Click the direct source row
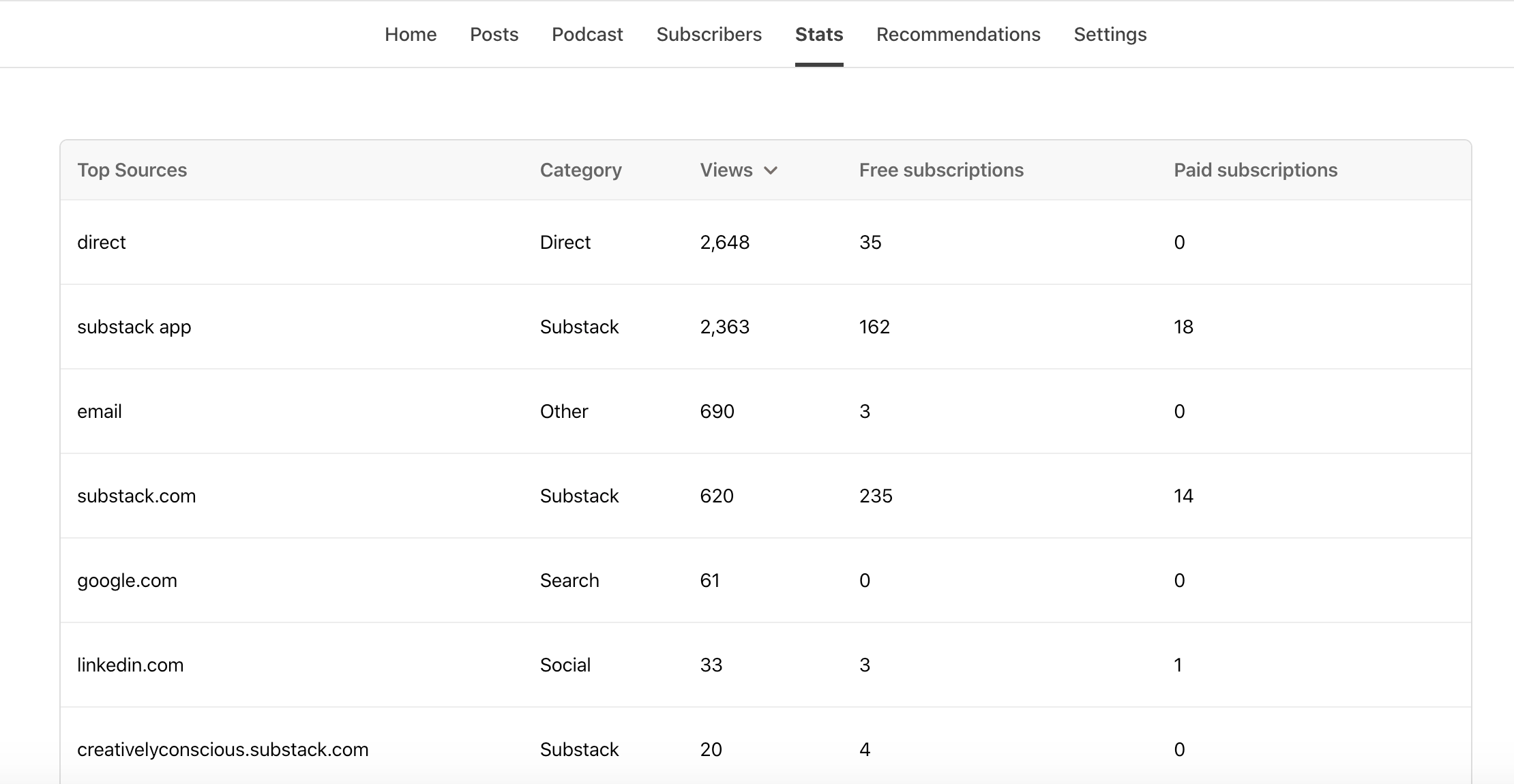1514x784 pixels. pyautogui.click(x=102, y=242)
